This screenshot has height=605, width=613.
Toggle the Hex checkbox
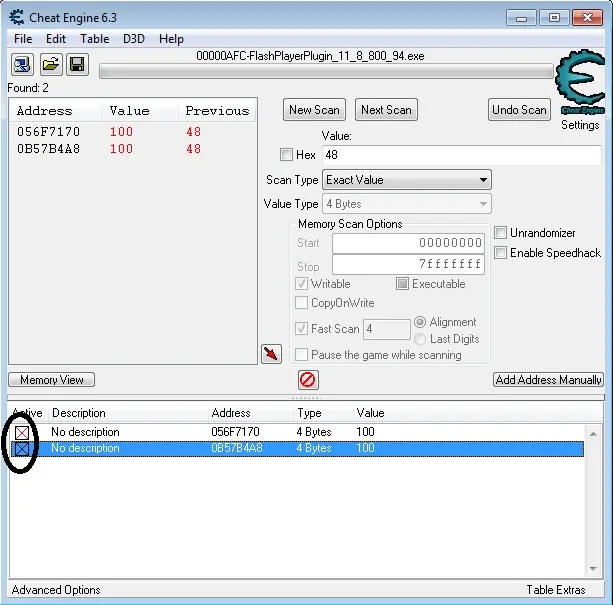[286, 155]
